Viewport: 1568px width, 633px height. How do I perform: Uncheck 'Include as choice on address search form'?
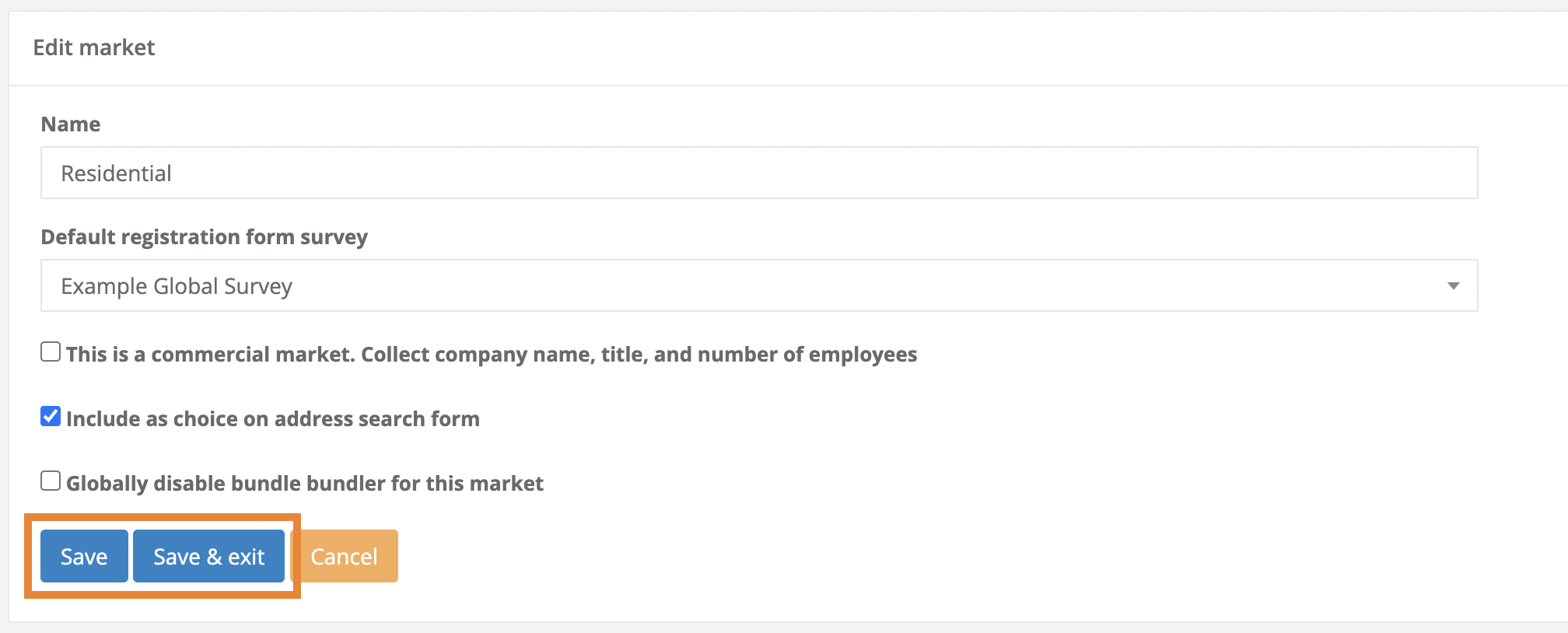(x=51, y=417)
